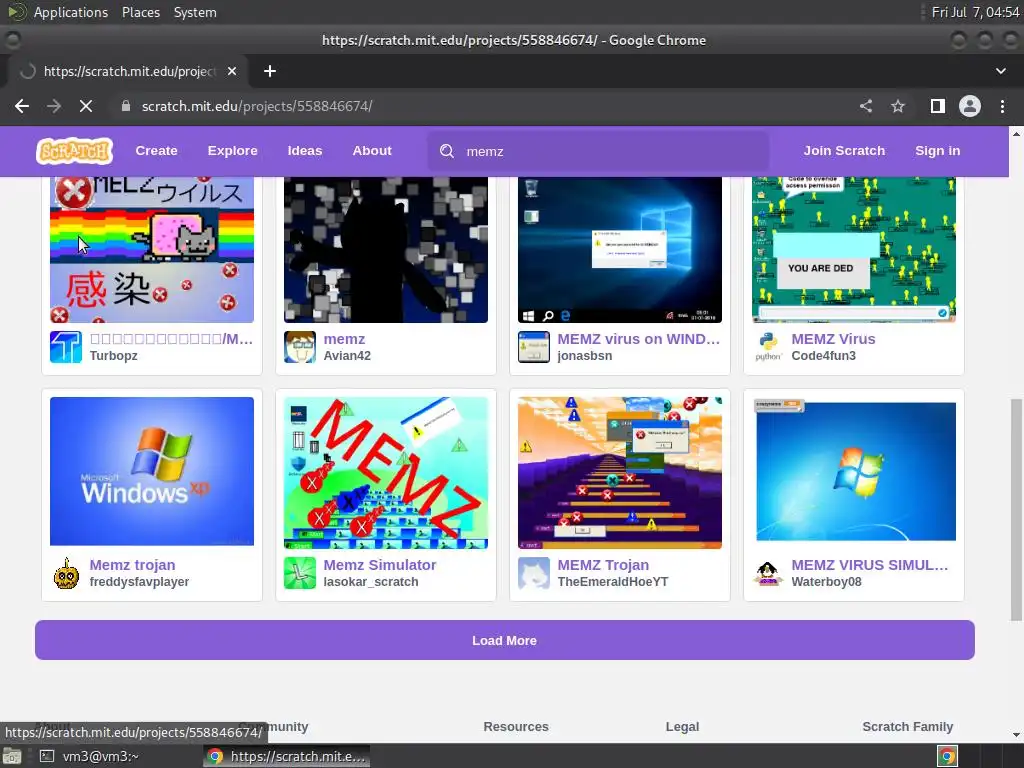Click Waterboy08 avatar
This screenshot has width=1024, height=768.
[x=768, y=573]
